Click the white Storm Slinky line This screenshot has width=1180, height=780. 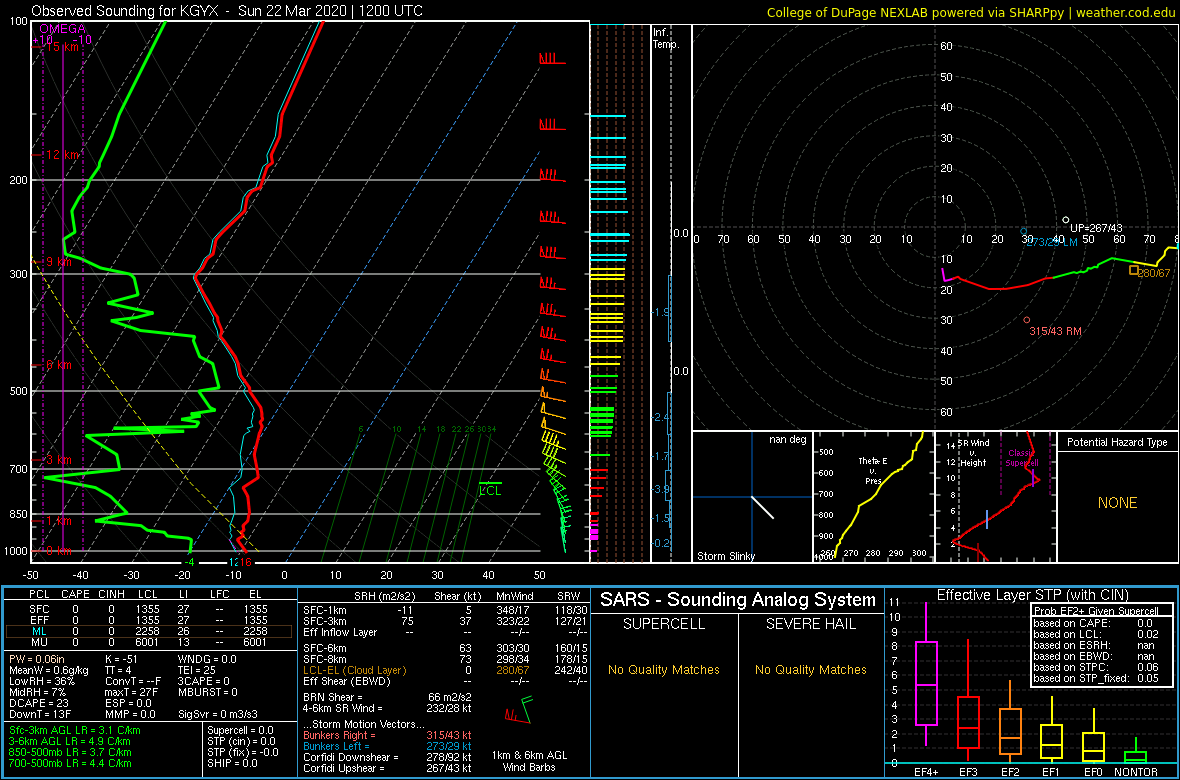[763, 507]
